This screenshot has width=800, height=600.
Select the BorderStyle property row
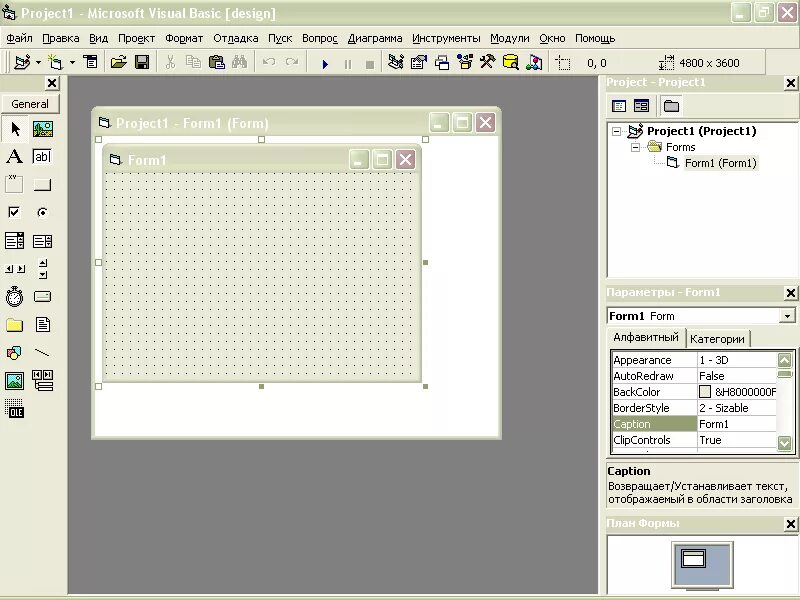694,408
